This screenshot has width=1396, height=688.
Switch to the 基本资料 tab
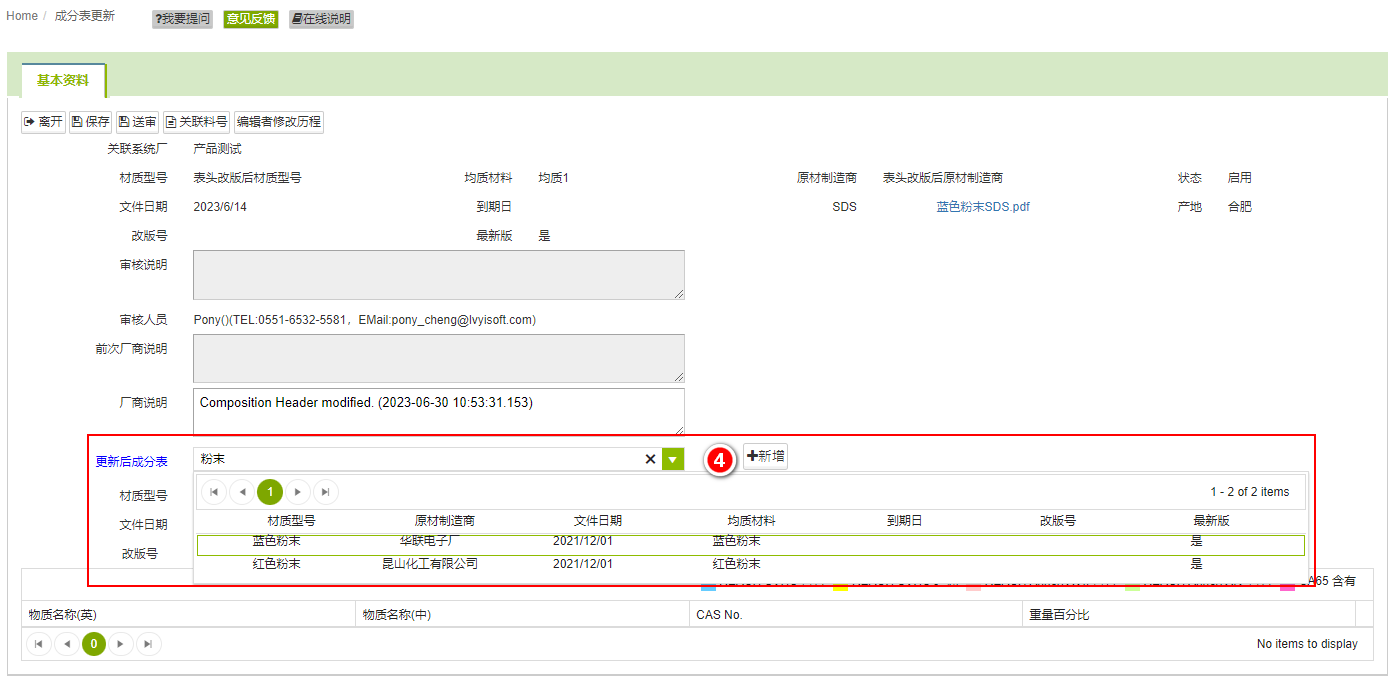(63, 80)
